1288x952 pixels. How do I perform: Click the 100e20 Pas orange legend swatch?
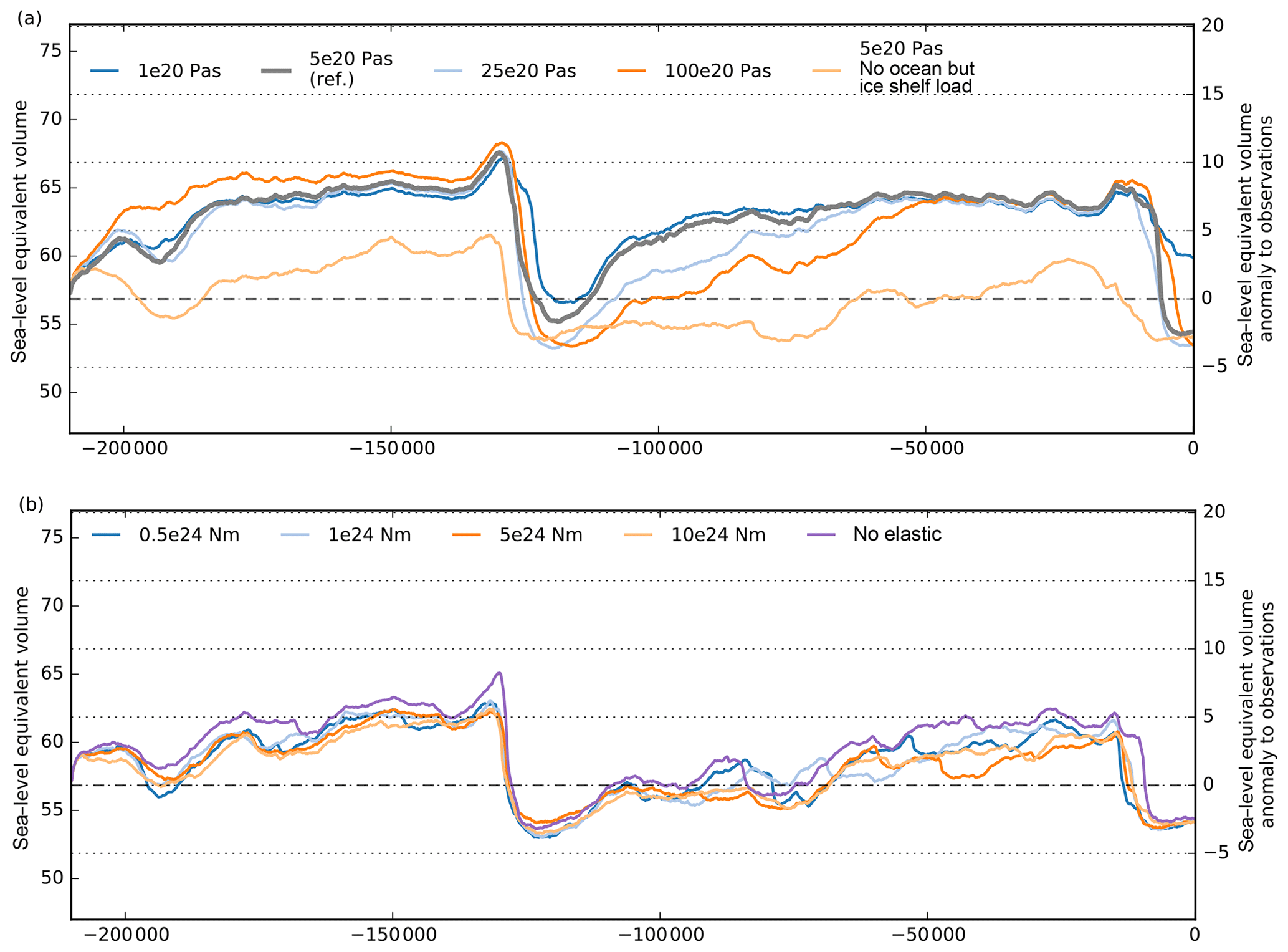[631, 71]
